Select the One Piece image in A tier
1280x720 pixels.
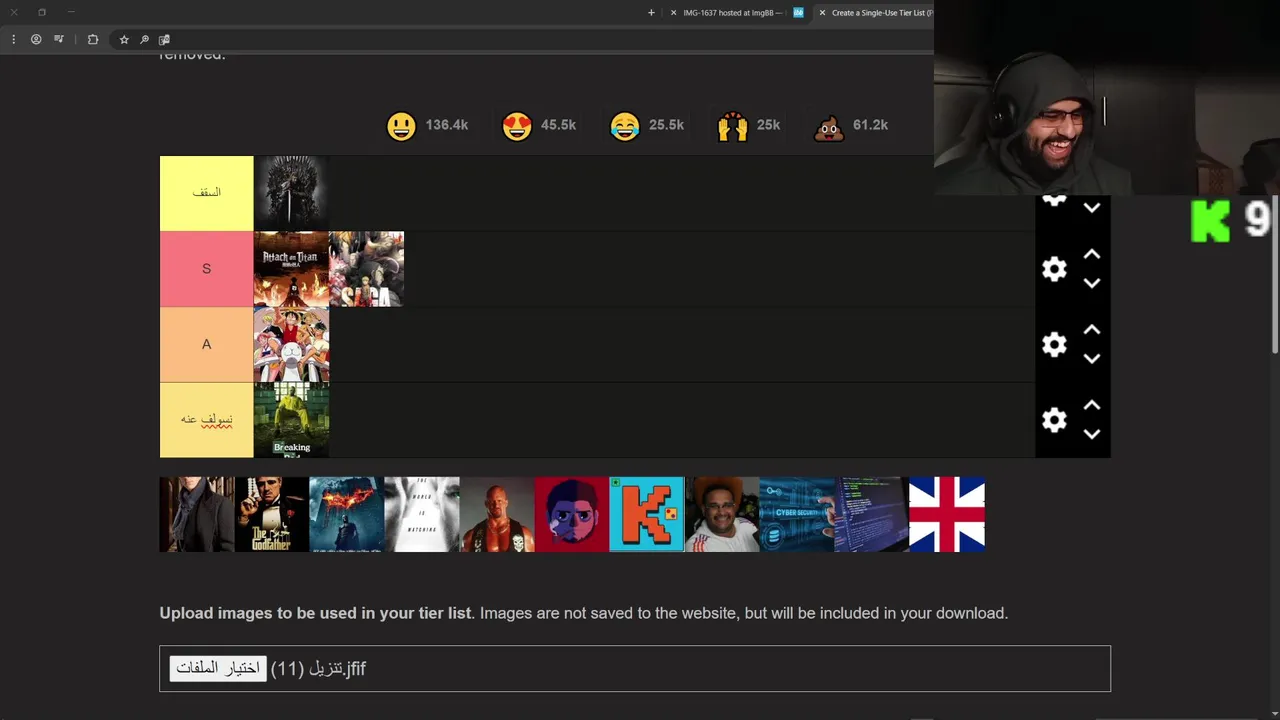click(x=291, y=345)
